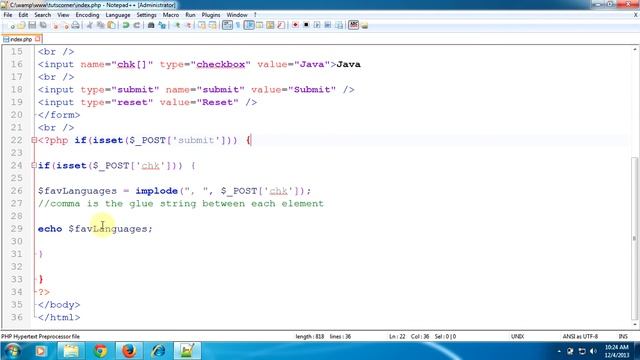
Task: Close the index.php tab with its X
Action: click(38, 39)
